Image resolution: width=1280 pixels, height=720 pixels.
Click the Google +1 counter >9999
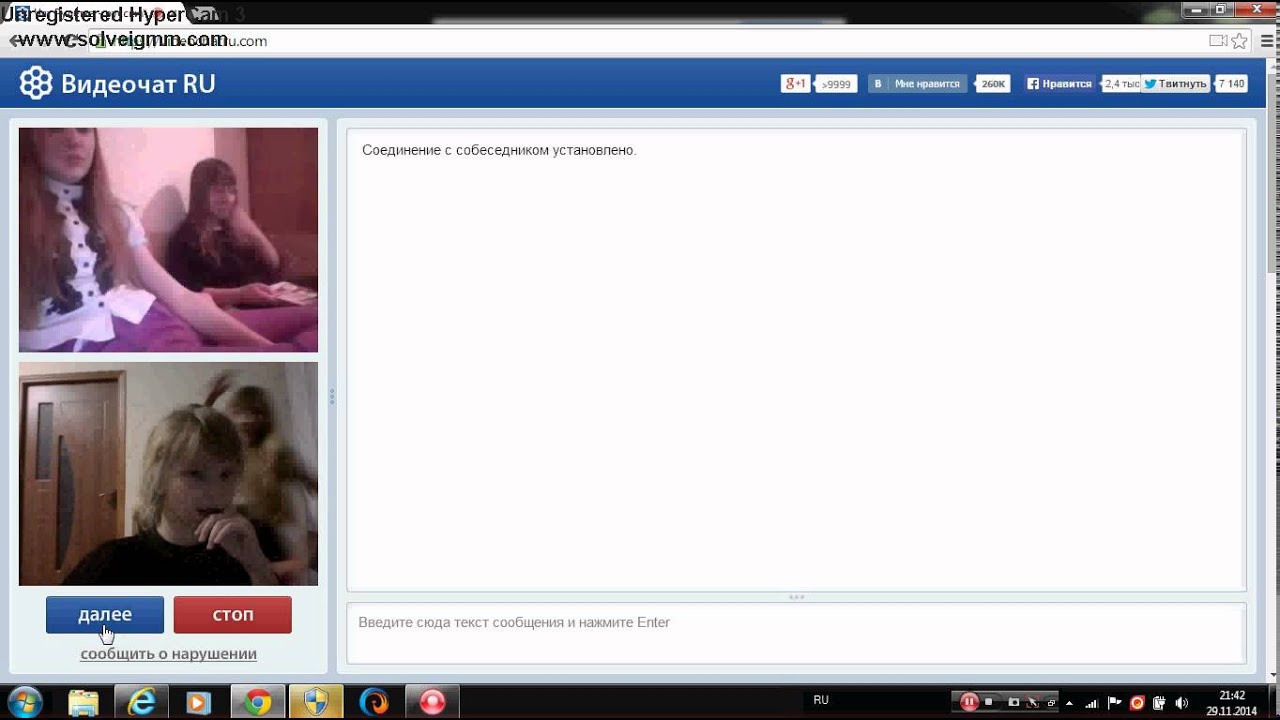(x=836, y=84)
